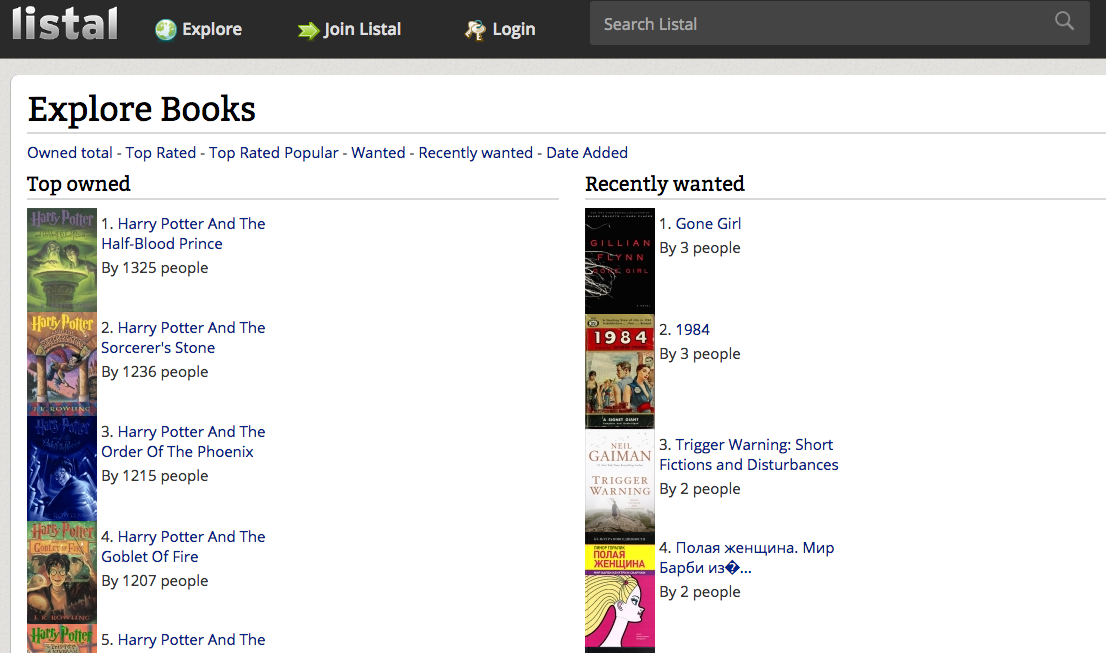This screenshot has height=653, width=1106.
Task: Click the green arrow Join Listal icon
Action: pyautogui.click(x=308, y=30)
